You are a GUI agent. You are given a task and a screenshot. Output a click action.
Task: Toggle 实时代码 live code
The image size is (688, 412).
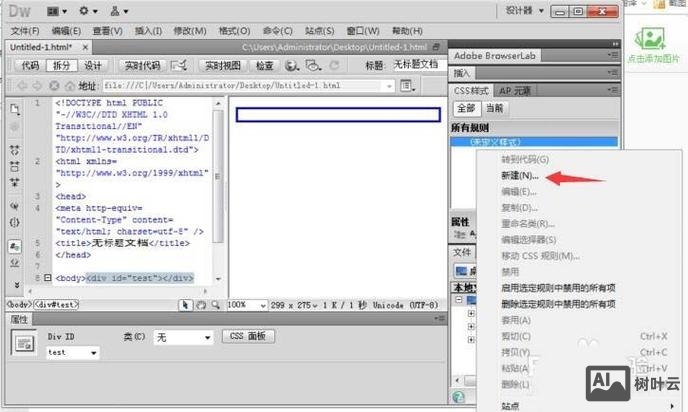[x=142, y=66]
